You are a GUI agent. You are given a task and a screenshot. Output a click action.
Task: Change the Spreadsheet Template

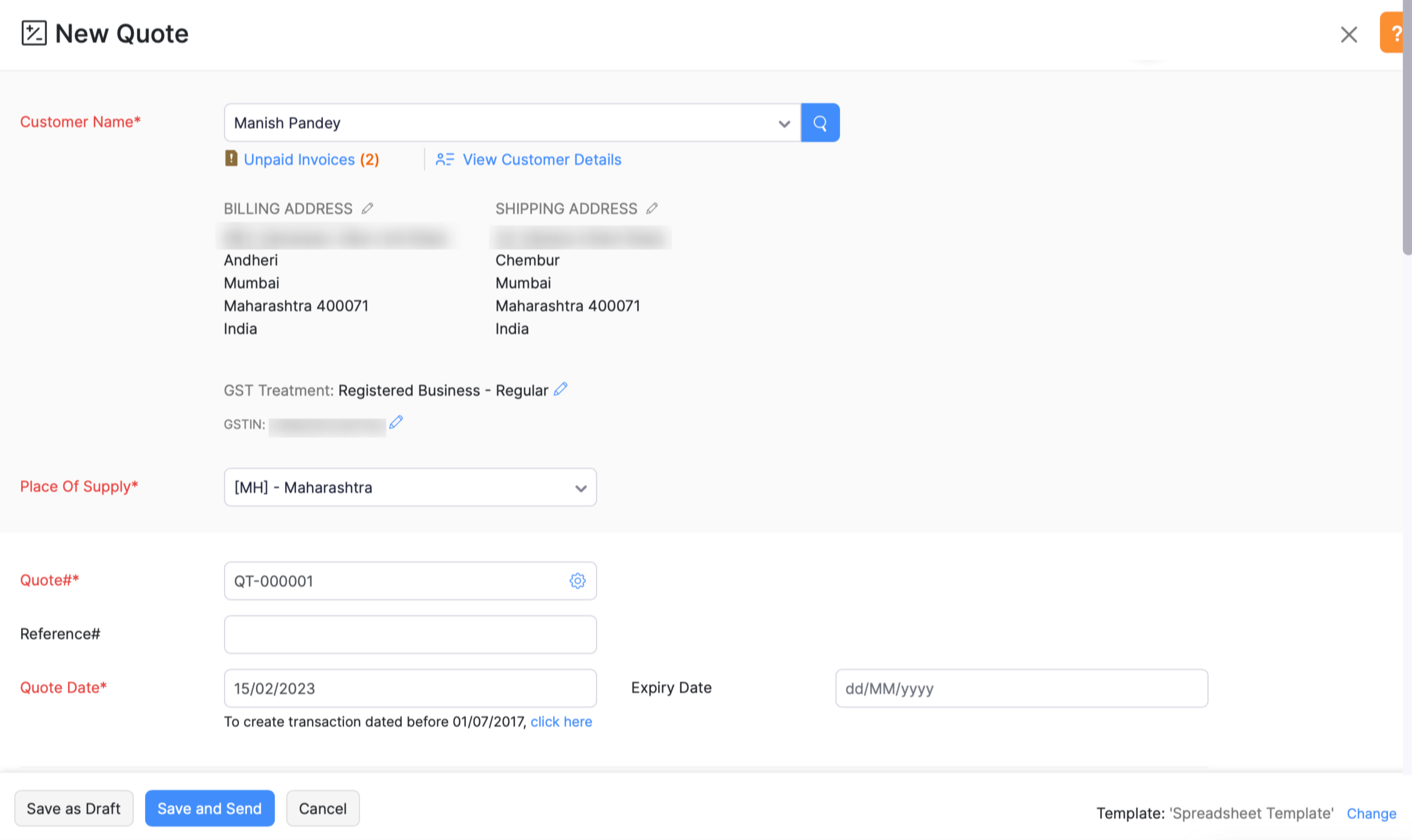[x=1370, y=813]
